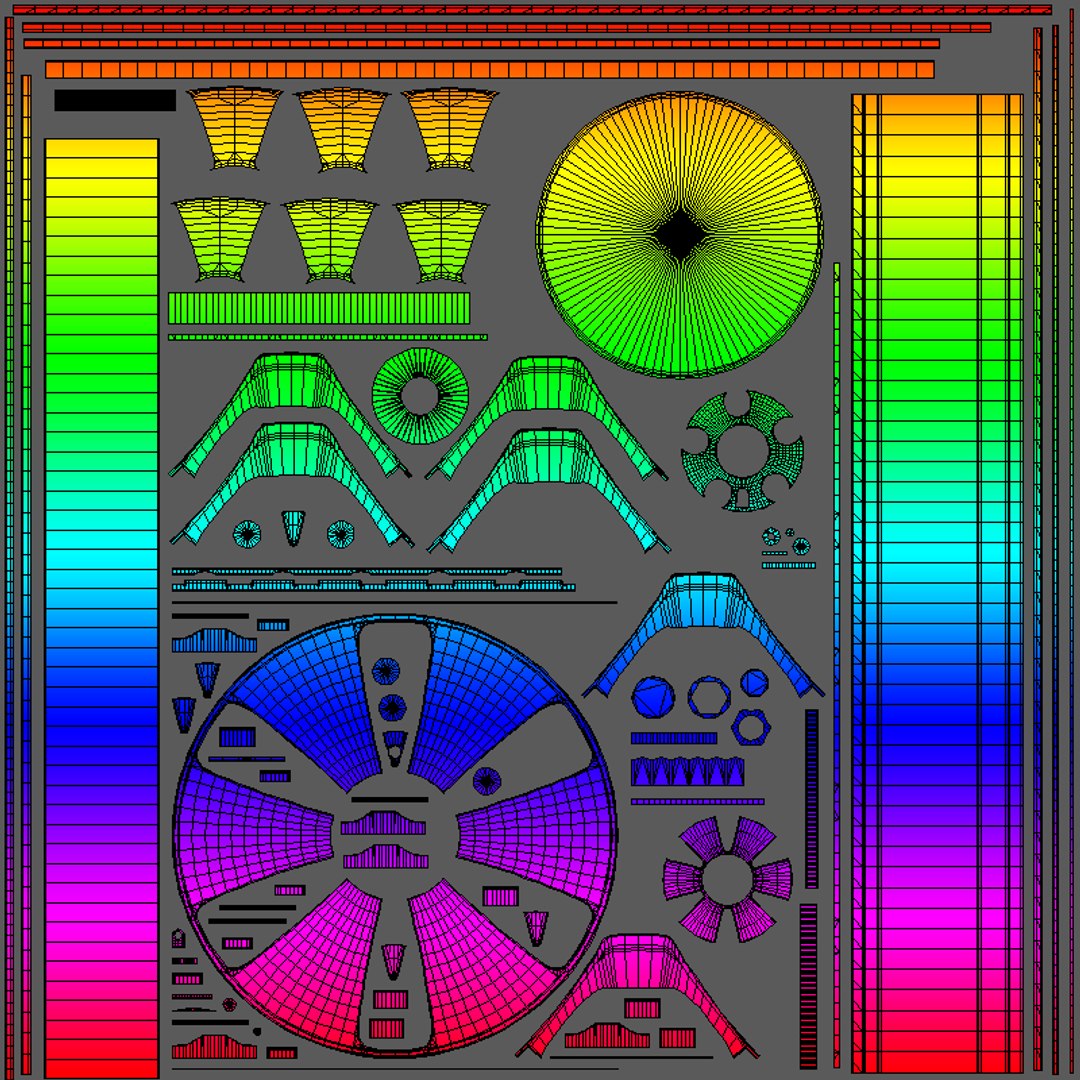Viewport: 1080px width, 1080px height.
Task: Select the blue zigzag triangle strip island
Action: pos(687,771)
